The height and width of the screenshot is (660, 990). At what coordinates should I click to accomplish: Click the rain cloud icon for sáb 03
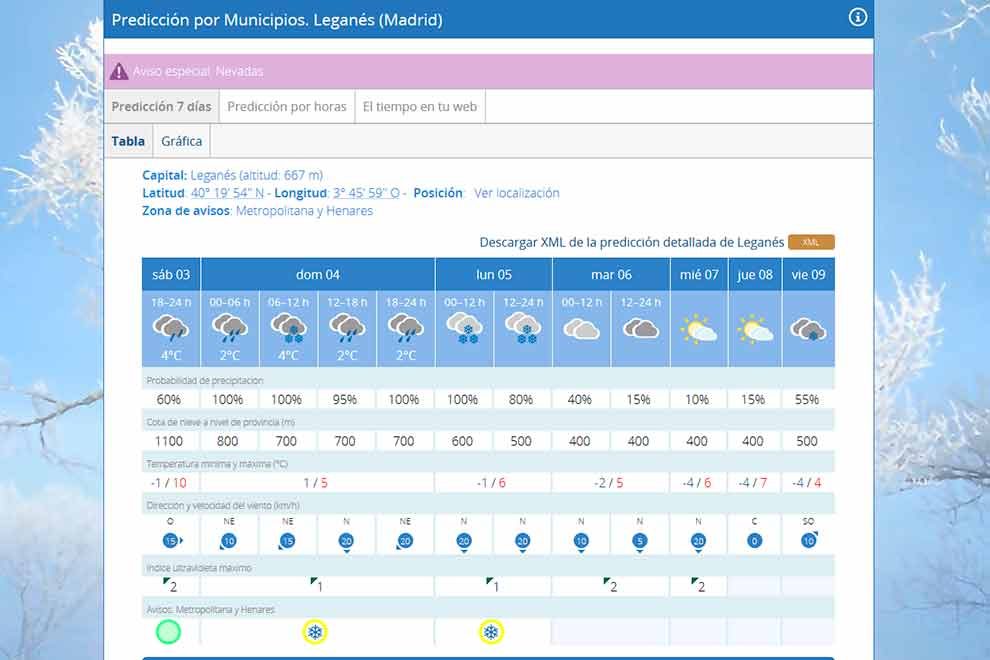point(171,328)
